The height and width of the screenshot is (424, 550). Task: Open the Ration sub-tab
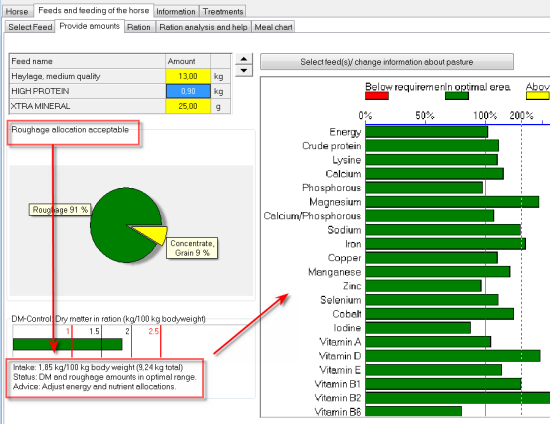click(139, 27)
